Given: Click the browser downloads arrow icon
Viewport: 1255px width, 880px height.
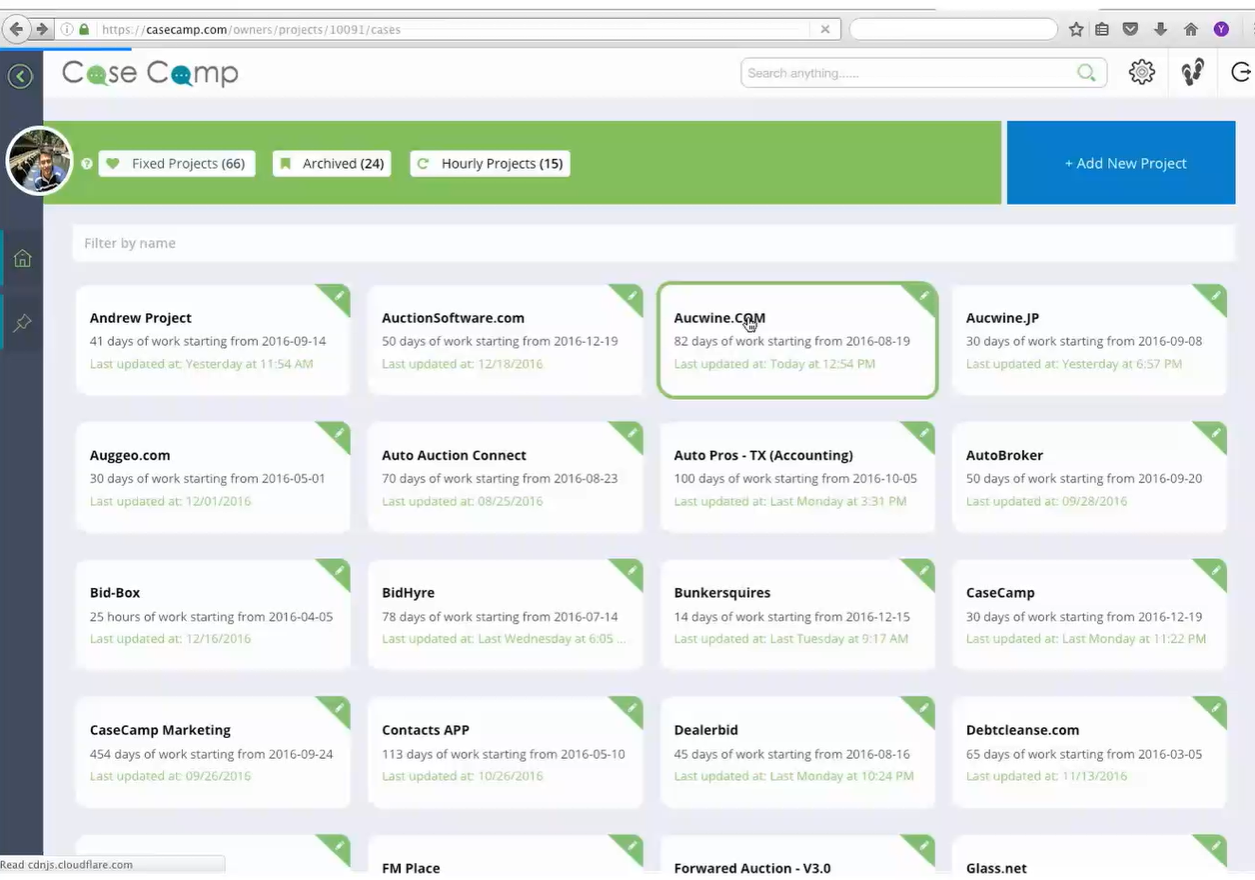Looking at the screenshot, I should (x=1160, y=29).
